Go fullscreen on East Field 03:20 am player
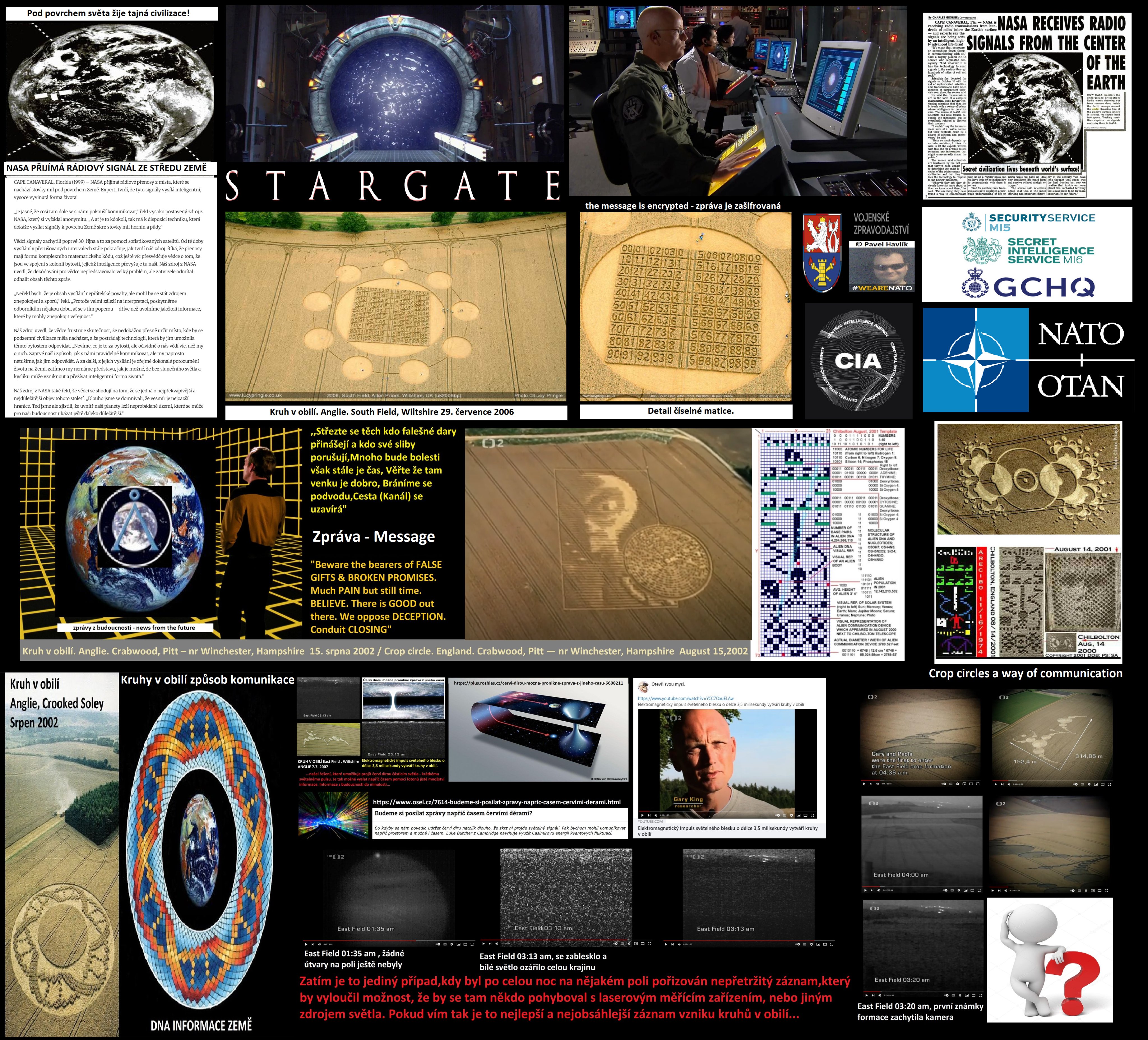 tap(981, 996)
